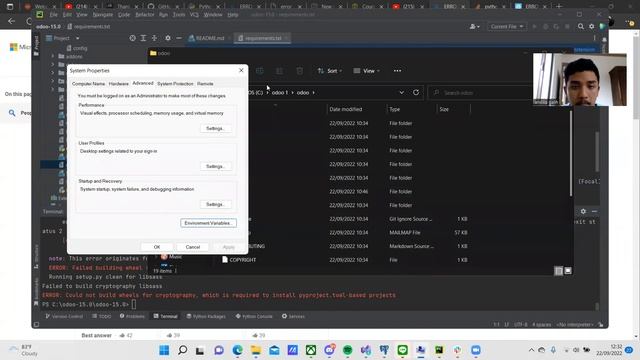Open PyCharm's VCS menu
Screen dimensions: 640x360
pos(194,15)
